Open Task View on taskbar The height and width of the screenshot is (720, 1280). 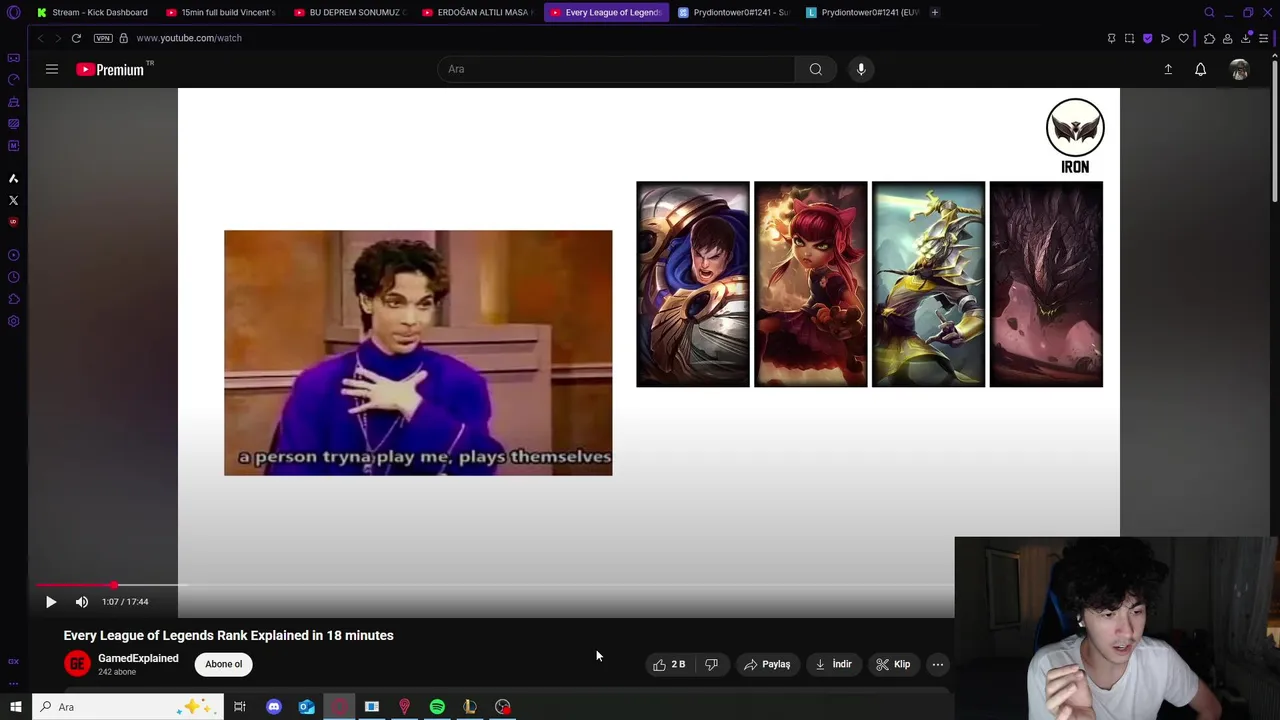pos(240,707)
